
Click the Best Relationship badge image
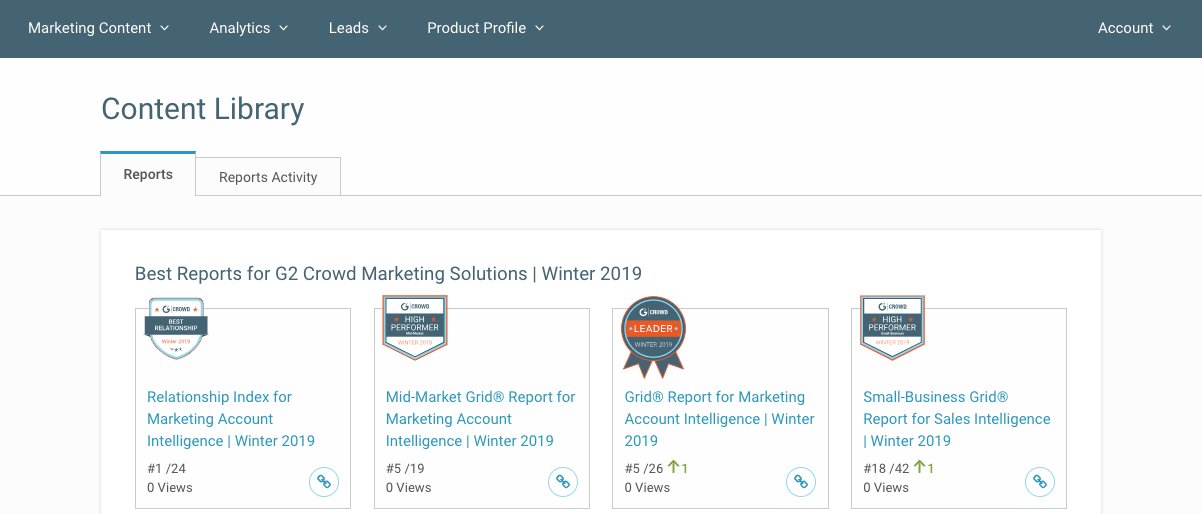(176, 328)
